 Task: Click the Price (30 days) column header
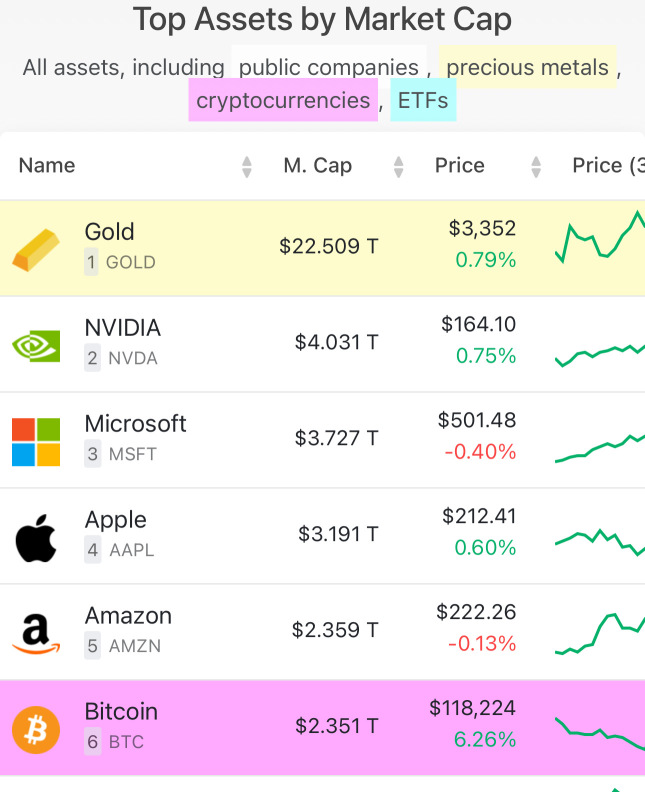pos(608,166)
